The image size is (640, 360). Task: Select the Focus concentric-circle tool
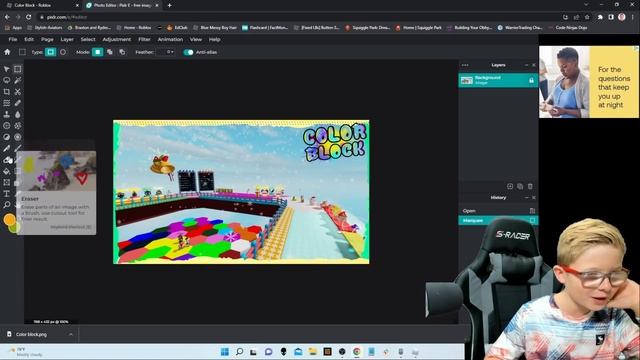pyautogui.click(x=18, y=137)
